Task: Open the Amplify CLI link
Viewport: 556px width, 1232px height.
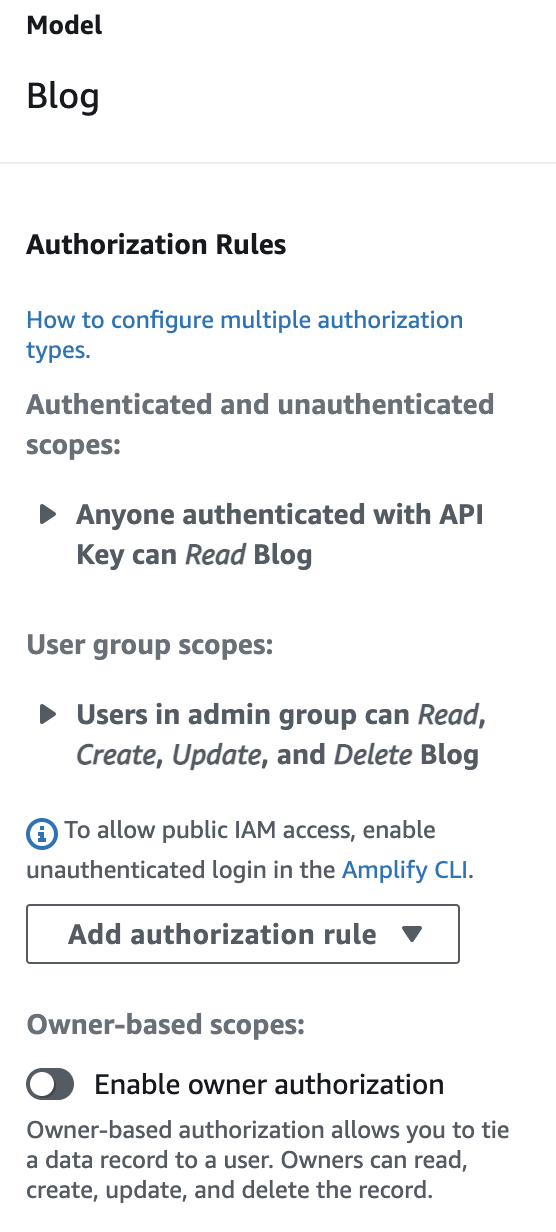Action: coord(405,870)
